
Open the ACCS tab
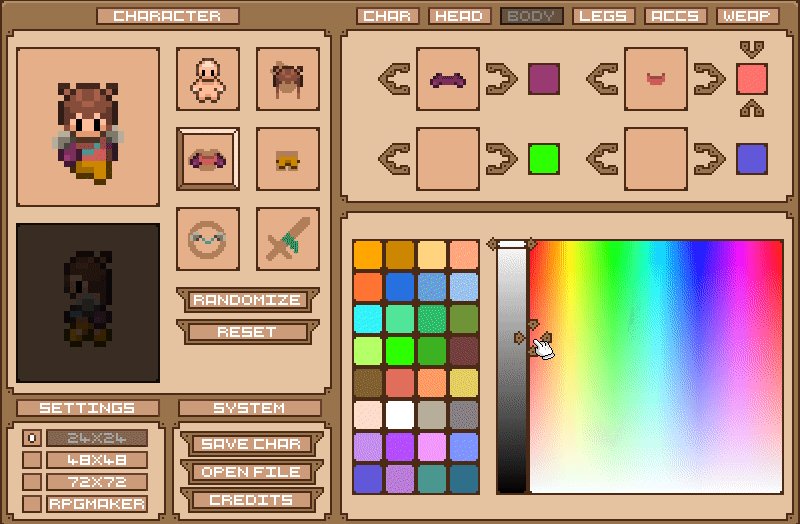(676, 16)
